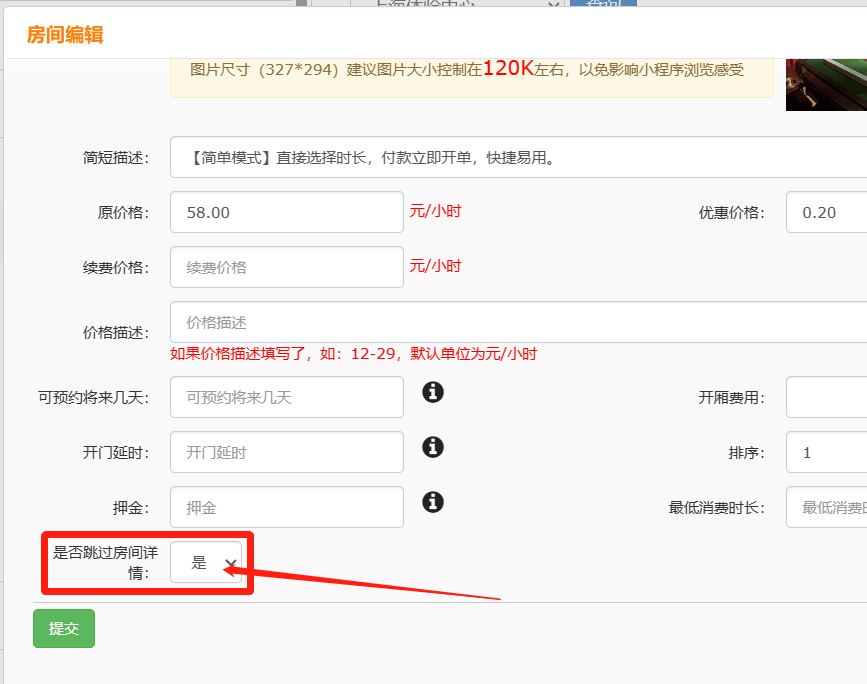Viewport: 867px width, 684px height.
Task: Click the 最低消费时长 input field
Action: (826, 507)
